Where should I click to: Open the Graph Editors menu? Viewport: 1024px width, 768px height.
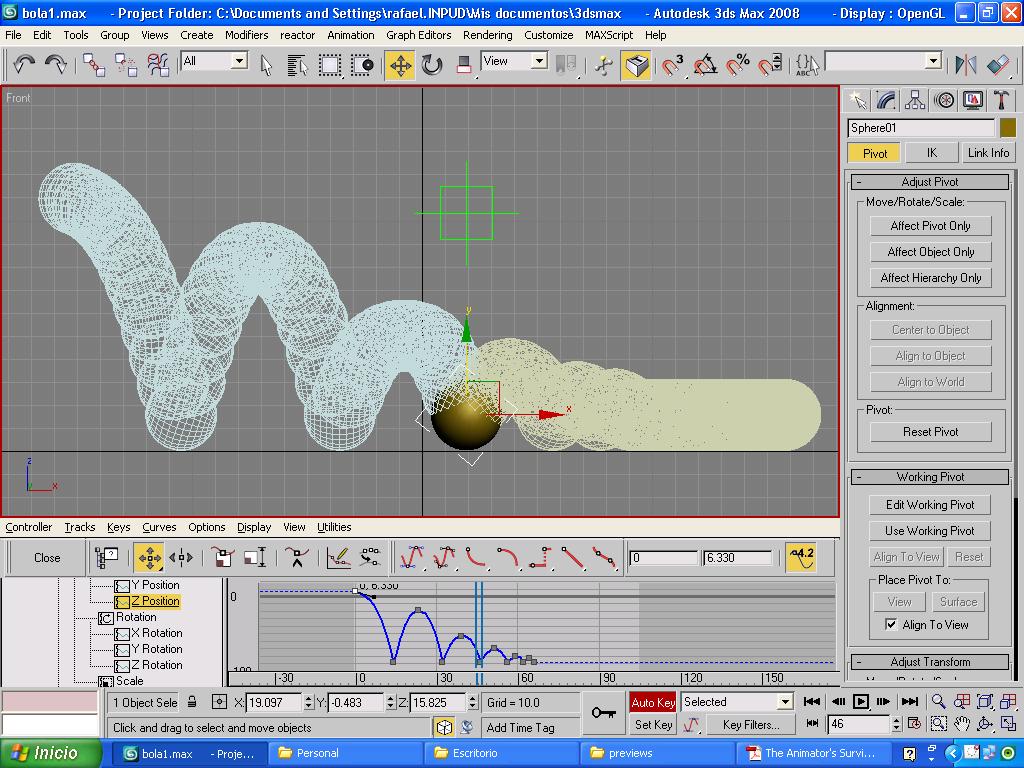coord(418,34)
